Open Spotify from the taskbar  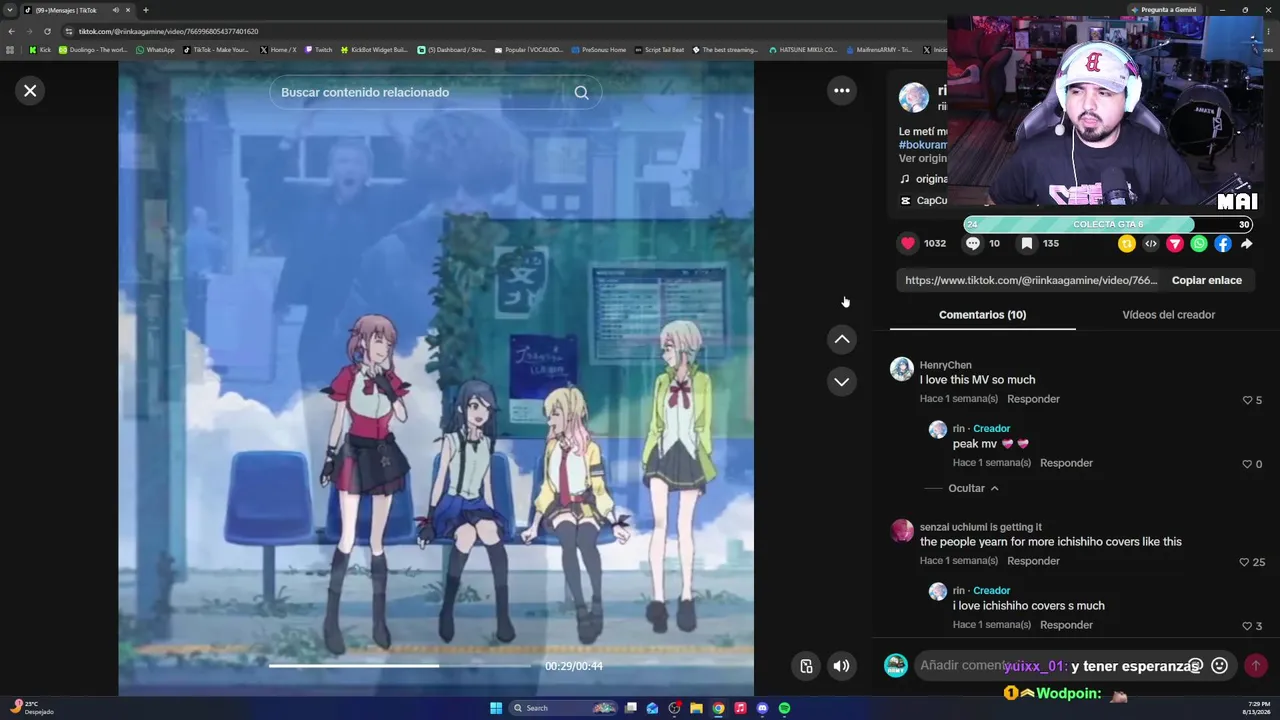(x=784, y=708)
